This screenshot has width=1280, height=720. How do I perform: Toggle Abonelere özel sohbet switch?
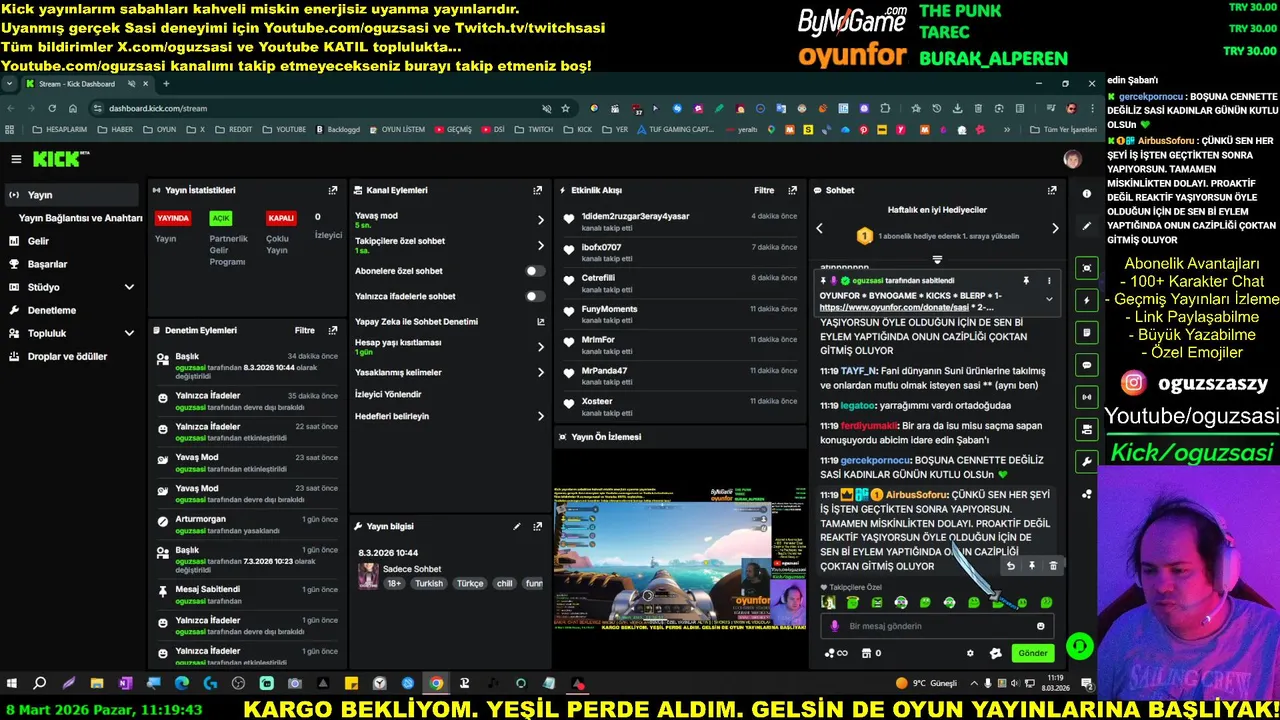coord(536,271)
